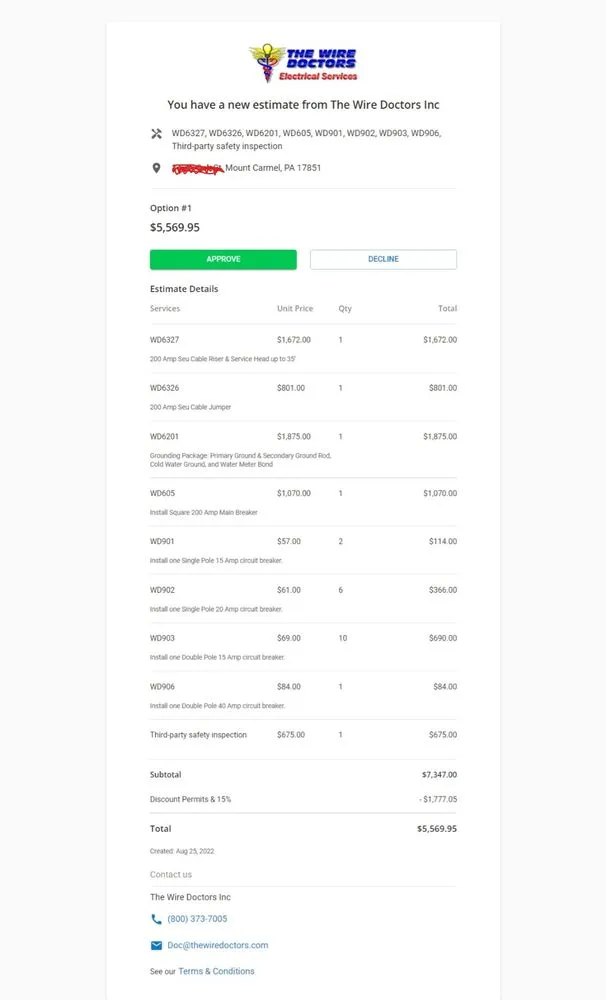Click the tools icon beside service codes

[156, 133]
